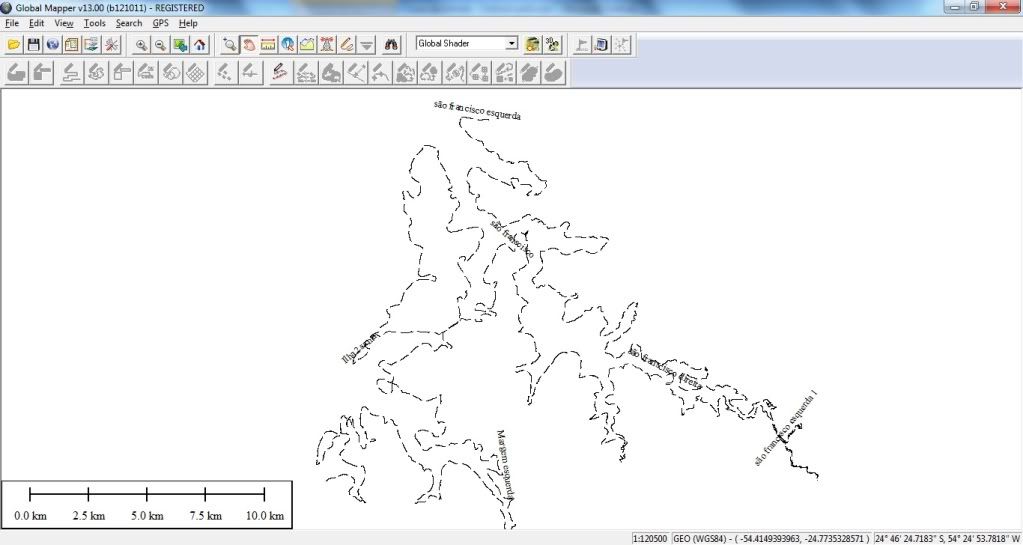
Task: Open the File menu
Action: [x=12, y=23]
